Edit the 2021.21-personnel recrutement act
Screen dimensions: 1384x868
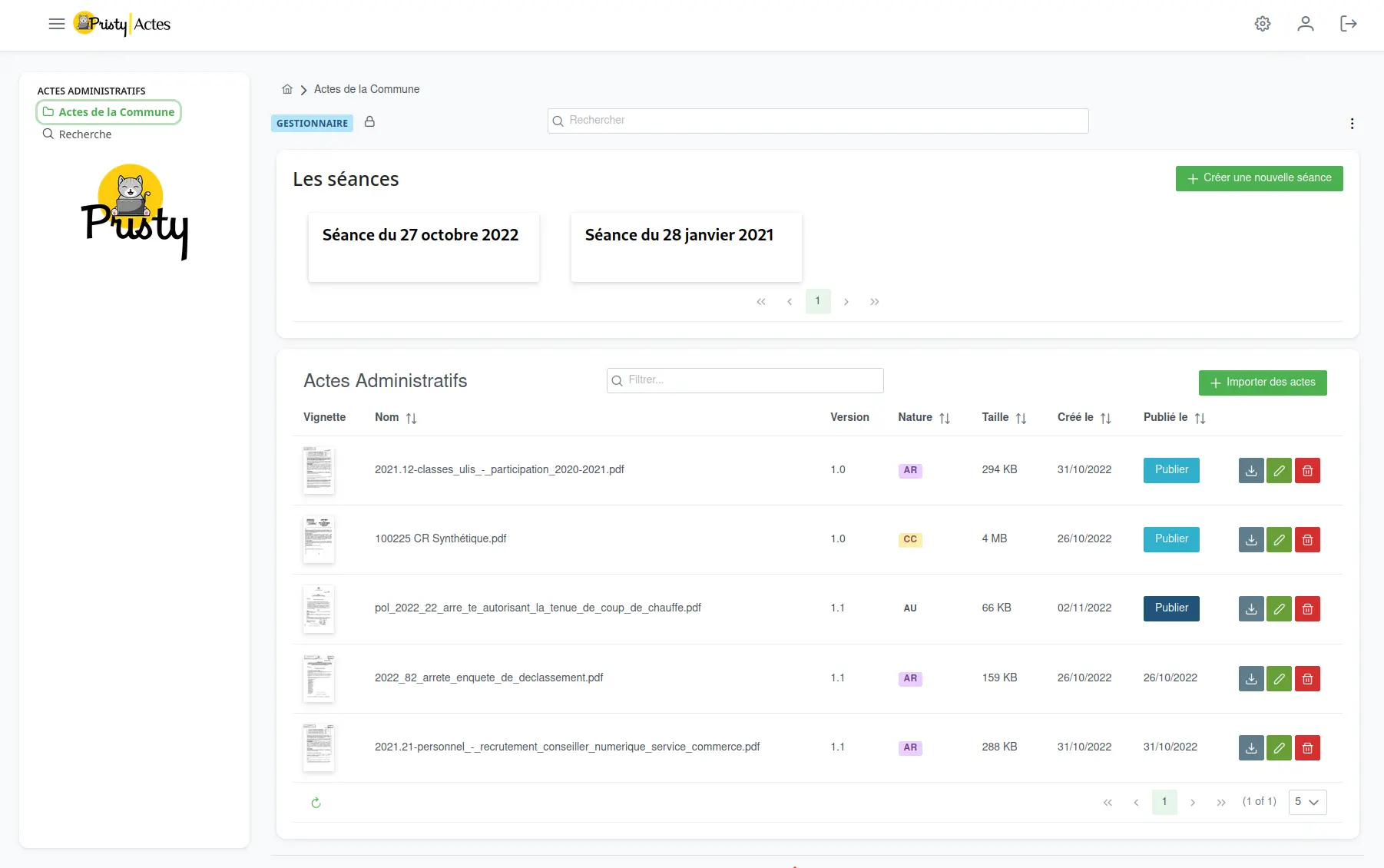[1279, 747]
